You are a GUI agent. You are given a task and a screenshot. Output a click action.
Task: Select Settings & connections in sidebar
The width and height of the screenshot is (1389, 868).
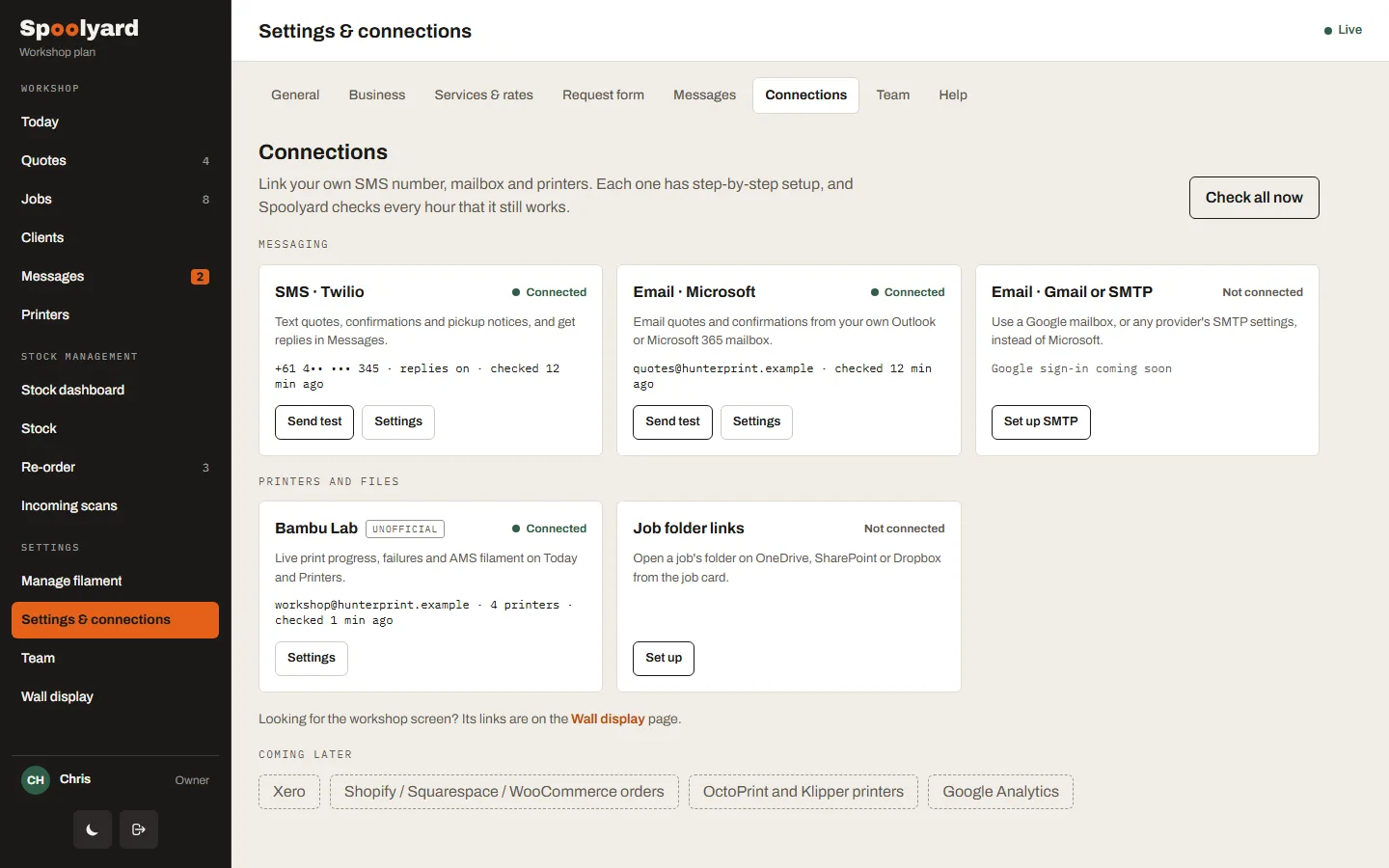click(x=115, y=620)
